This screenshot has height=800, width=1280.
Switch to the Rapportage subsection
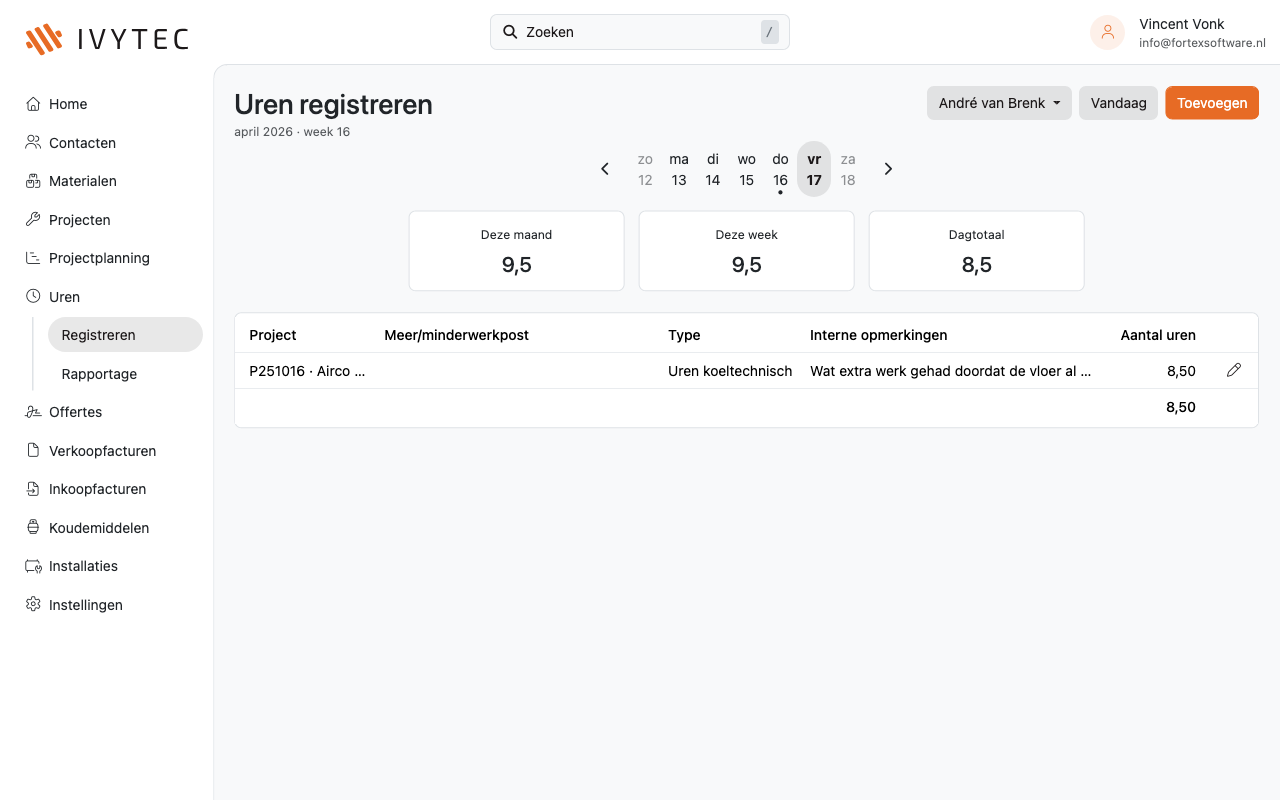click(x=98, y=373)
